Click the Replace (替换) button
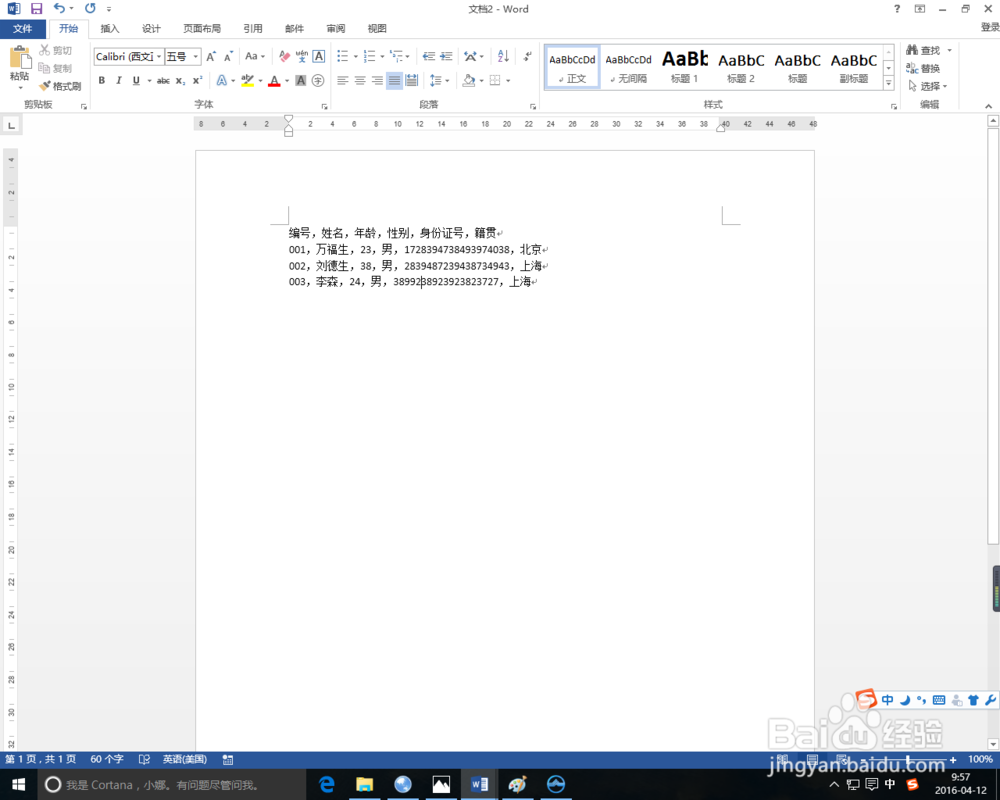The width and height of the screenshot is (1000, 800). click(923, 68)
